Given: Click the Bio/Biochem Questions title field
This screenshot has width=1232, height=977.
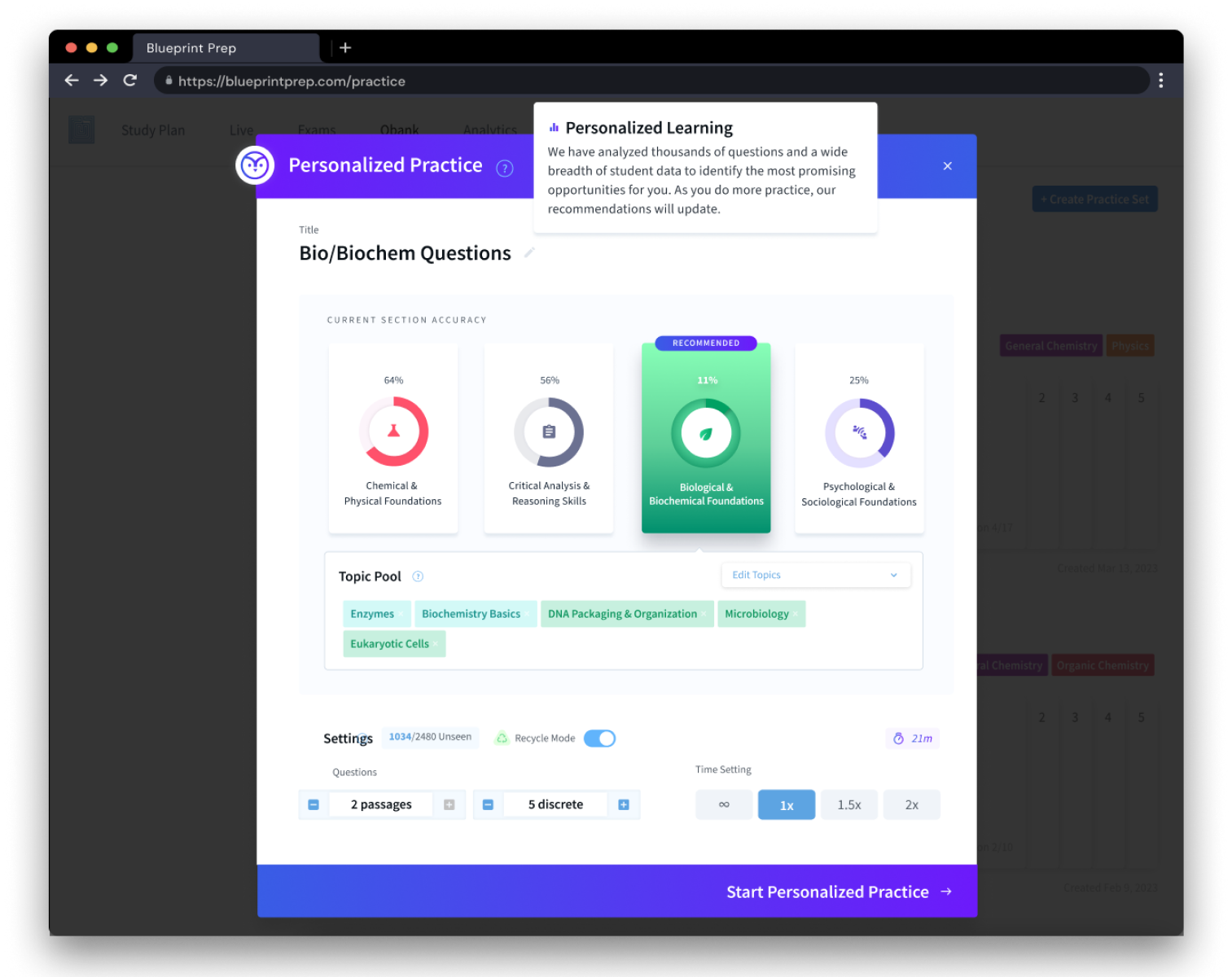Looking at the screenshot, I should [405, 253].
